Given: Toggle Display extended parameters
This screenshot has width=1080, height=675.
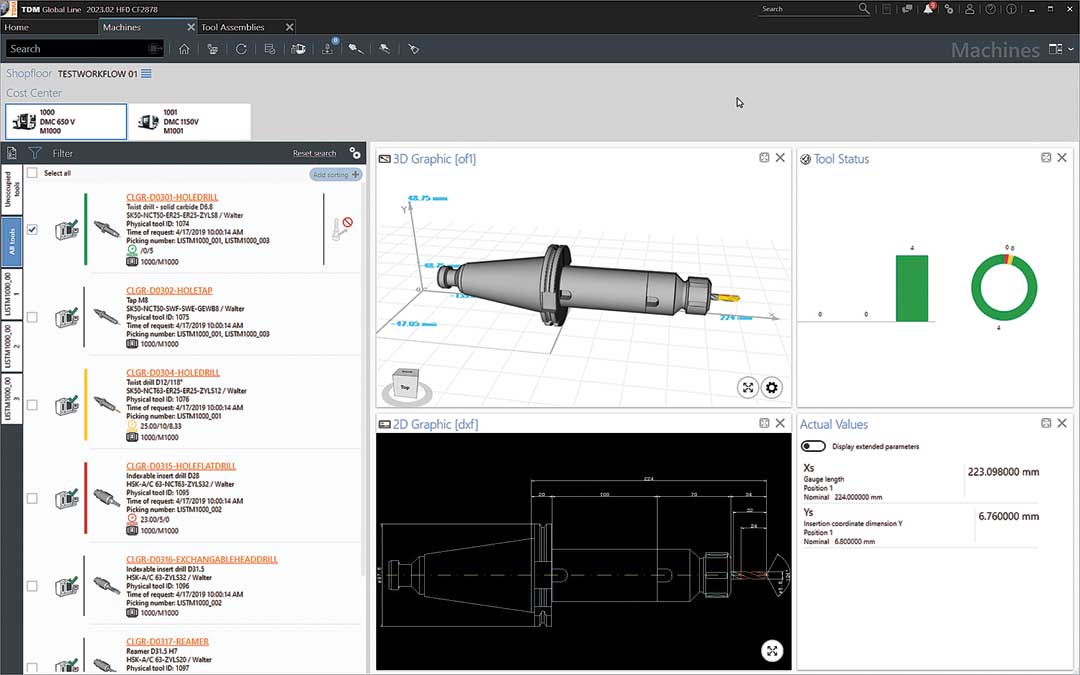Looking at the screenshot, I should (813, 446).
